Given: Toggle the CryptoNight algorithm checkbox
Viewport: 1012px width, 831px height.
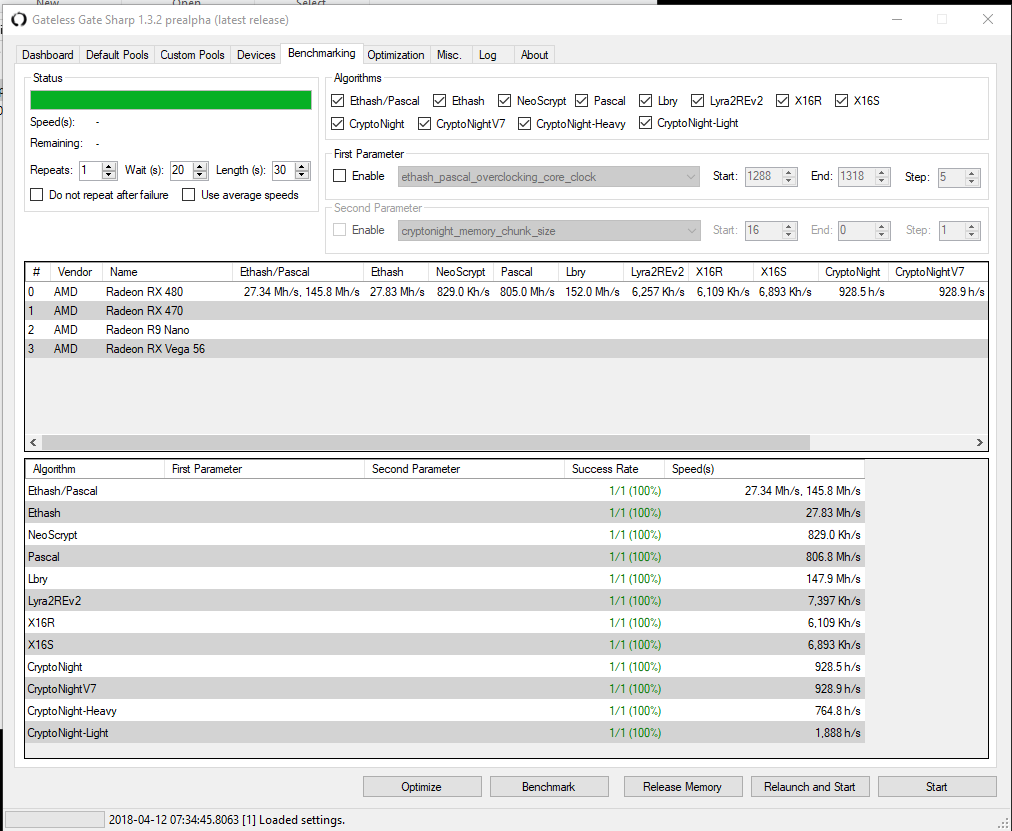Looking at the screenshot, I should (x=337, y=123).
